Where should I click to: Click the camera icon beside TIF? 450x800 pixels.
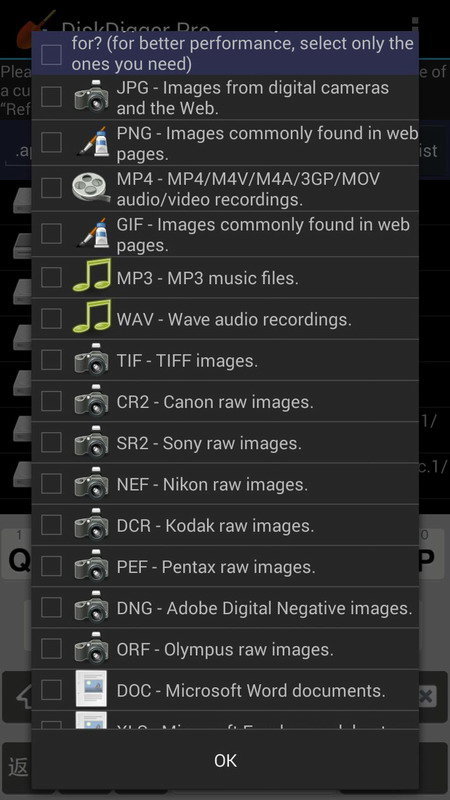tap(91, 359)
